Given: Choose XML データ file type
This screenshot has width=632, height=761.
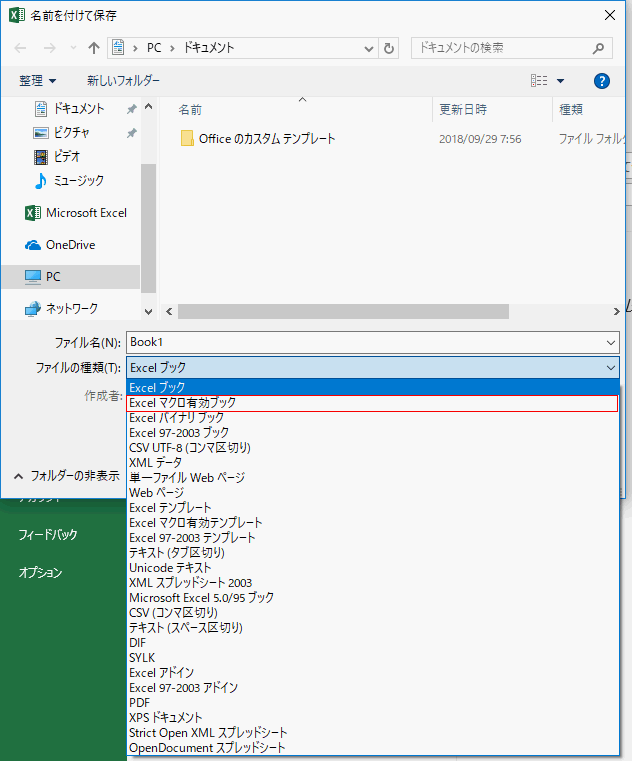Looking at the screenshot, I should coord(373,463).
